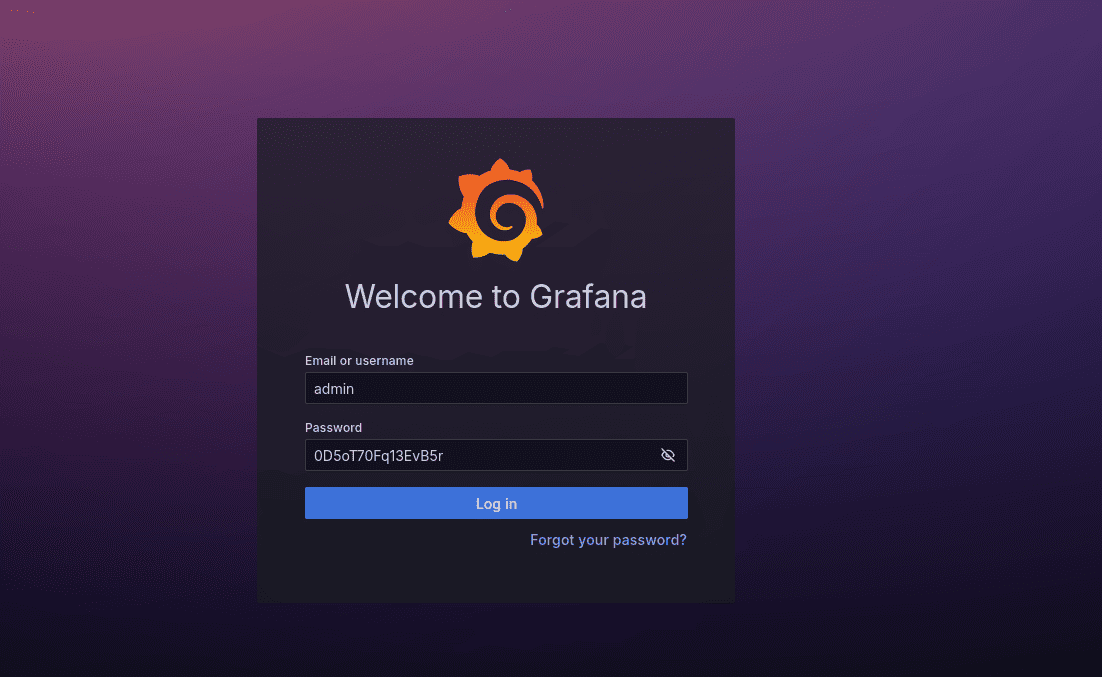The width and height of the screenshot is (1102, 677).
Task: Click the Email or username label
Action: coord(359,360)
